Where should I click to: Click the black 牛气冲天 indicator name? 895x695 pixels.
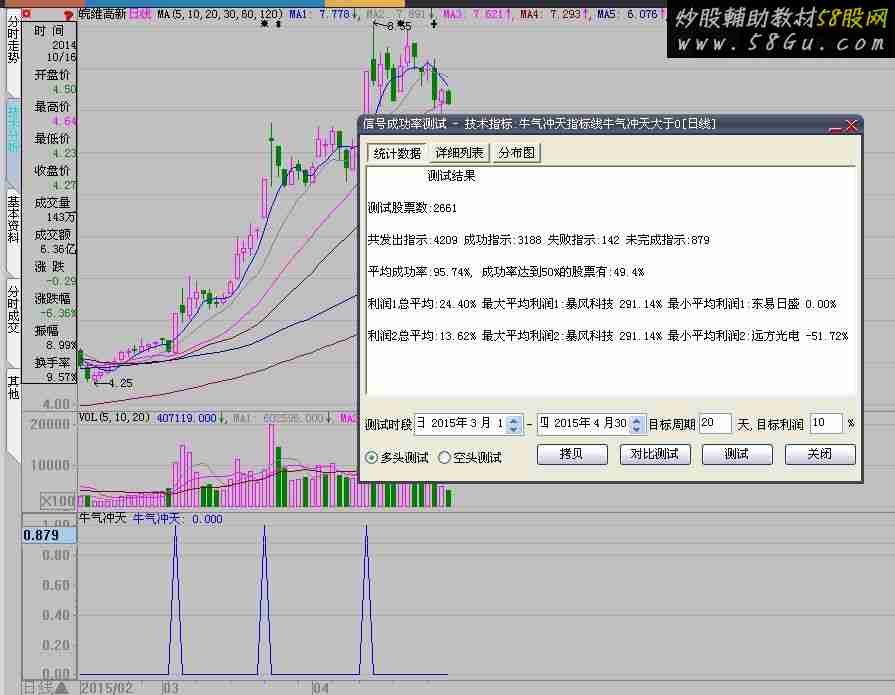pos(102,518)
